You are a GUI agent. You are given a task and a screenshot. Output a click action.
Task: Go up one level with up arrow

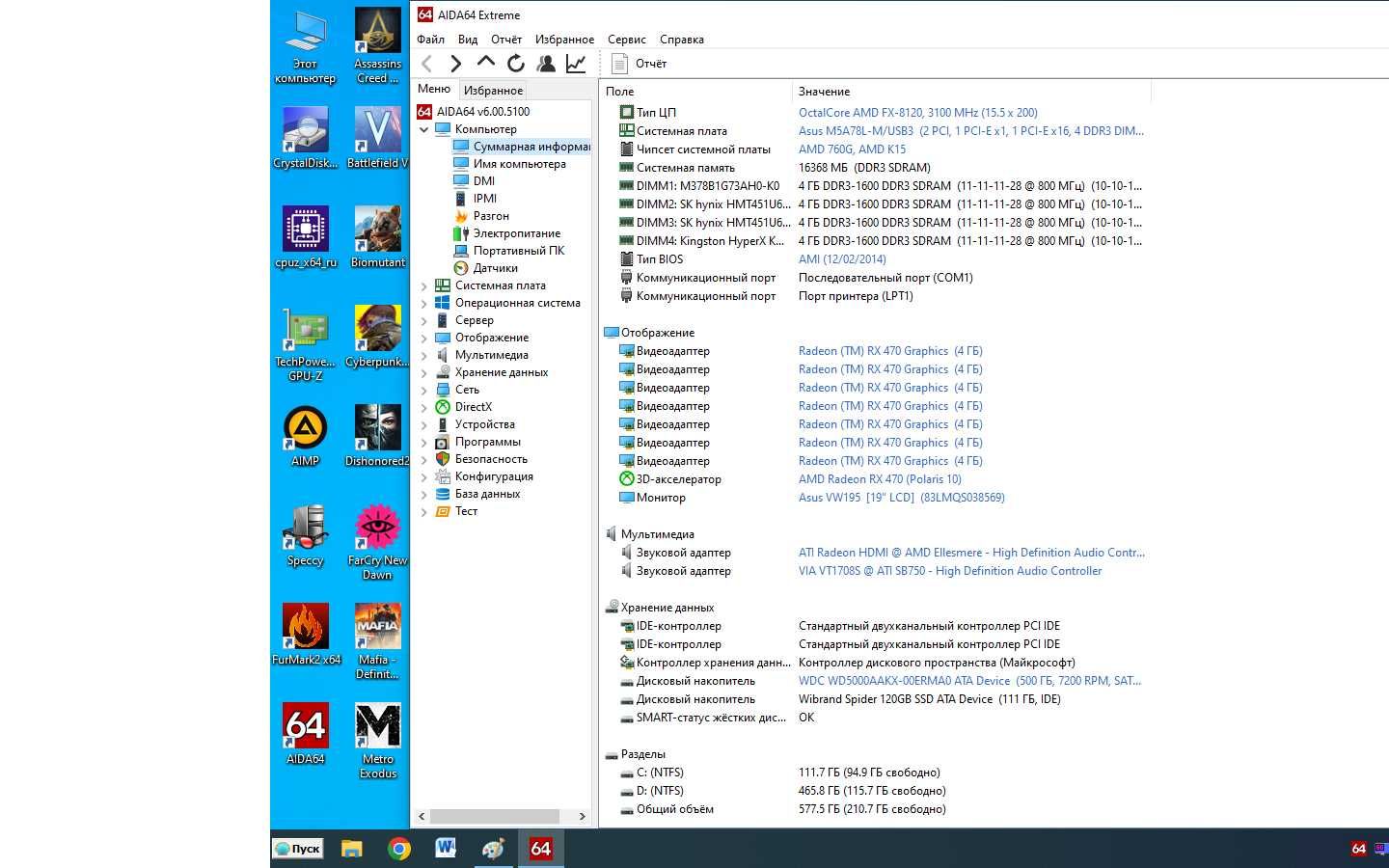coord(485,63)
